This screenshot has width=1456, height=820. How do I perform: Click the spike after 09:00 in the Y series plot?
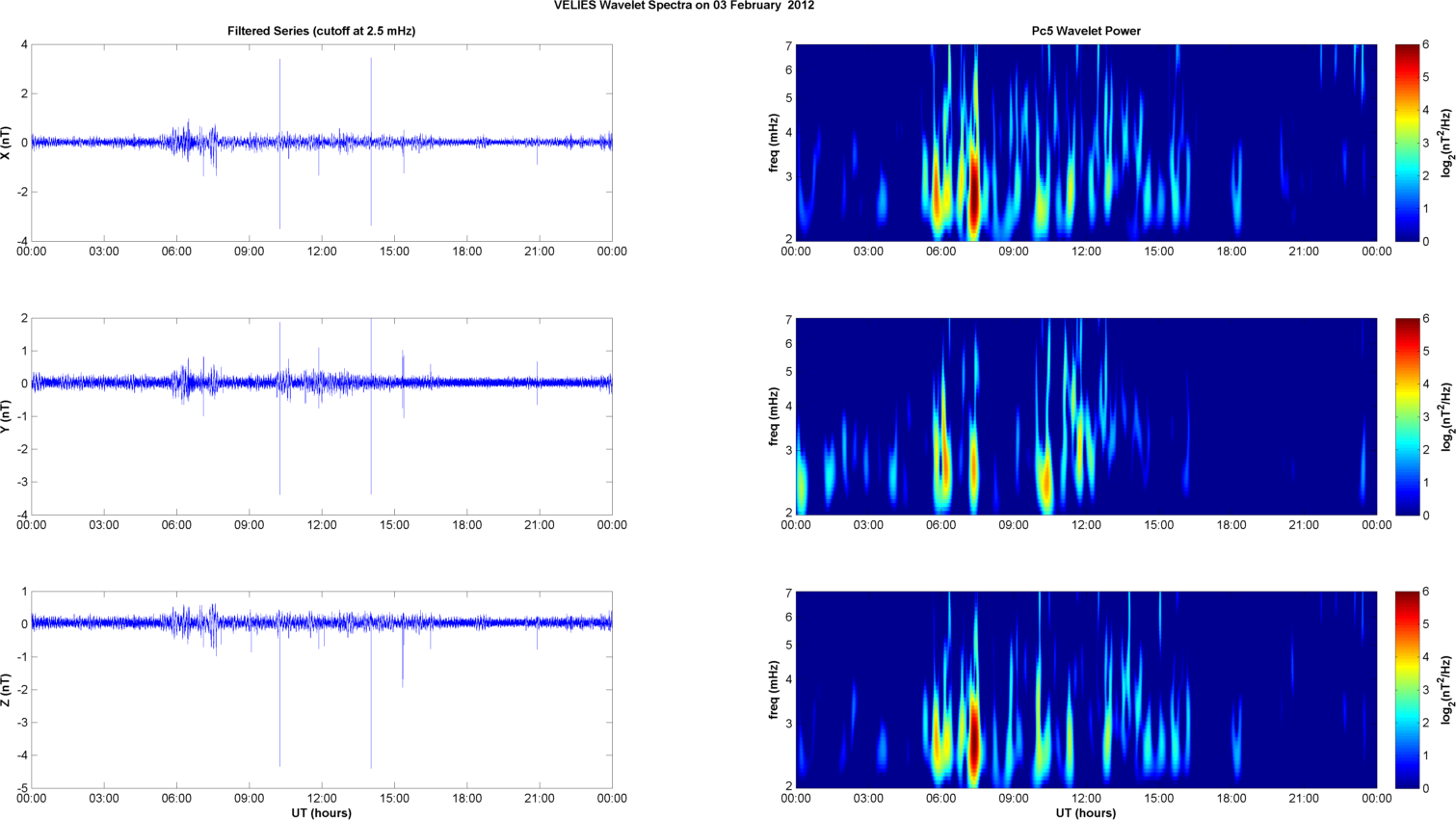click(x=279, y=409)
